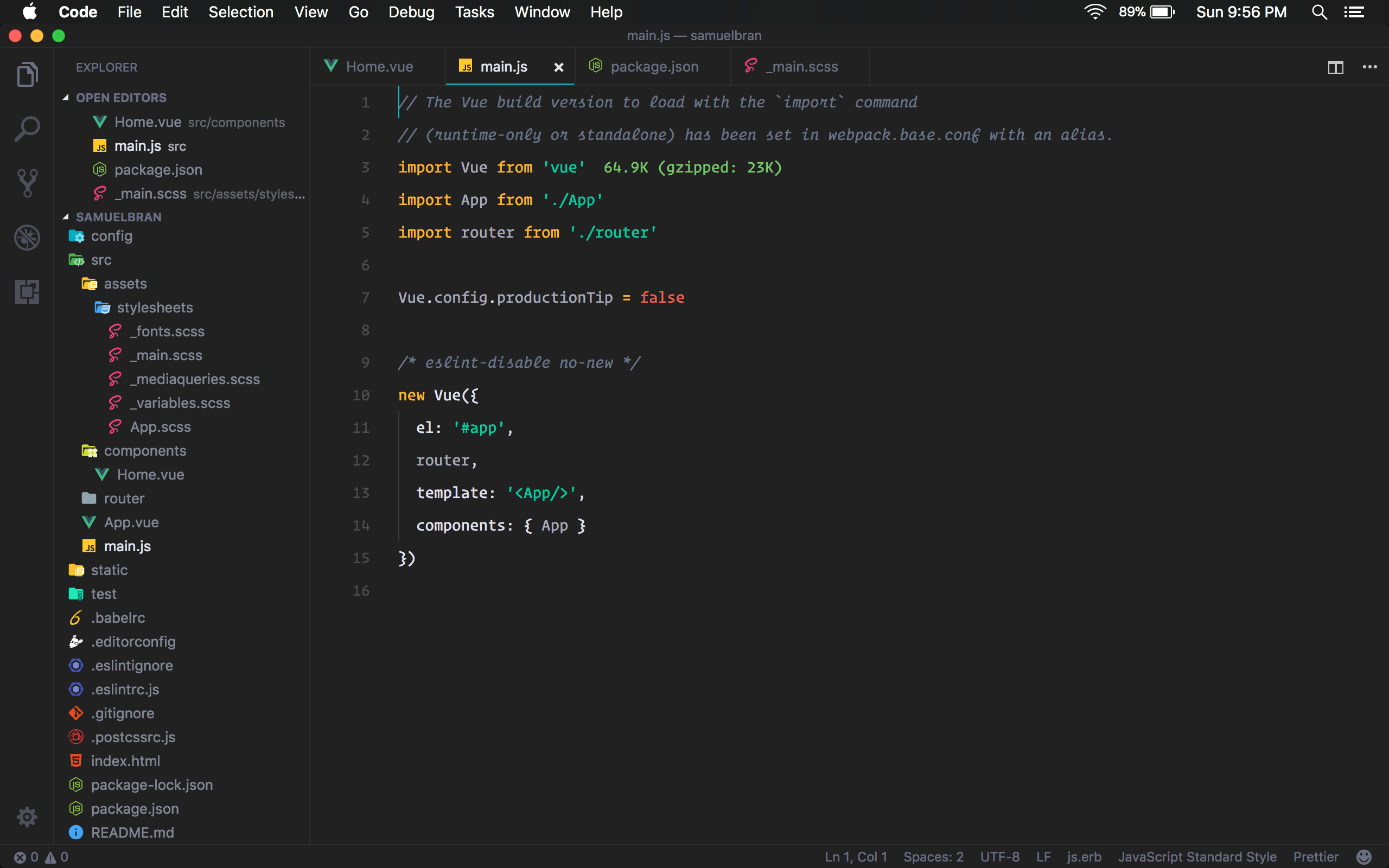Collapse the SAMUELBRAN project section
This screenshot has height=868, width=1389.
118,217
